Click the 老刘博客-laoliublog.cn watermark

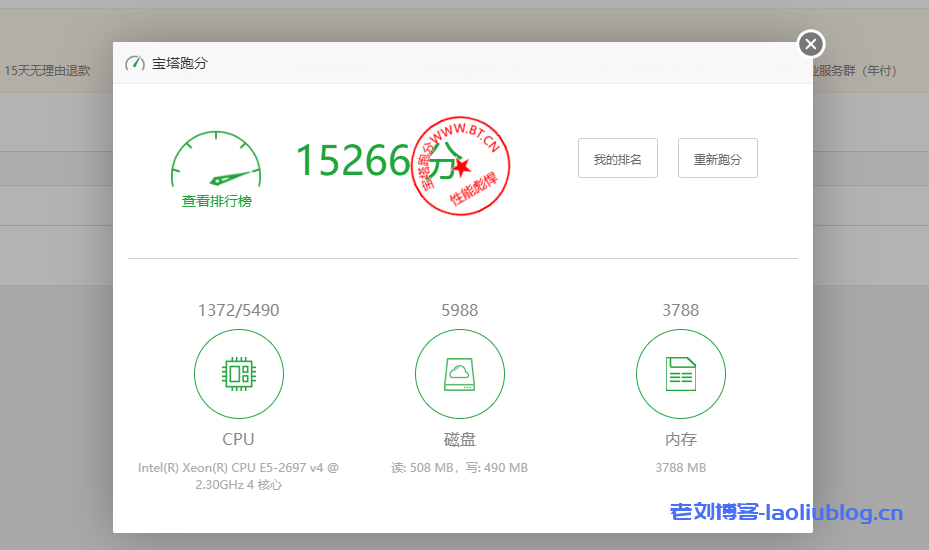[786, 513]
